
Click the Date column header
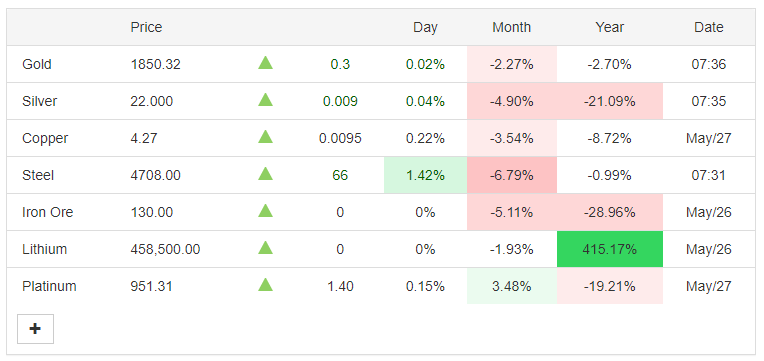[x=708, y=27]
